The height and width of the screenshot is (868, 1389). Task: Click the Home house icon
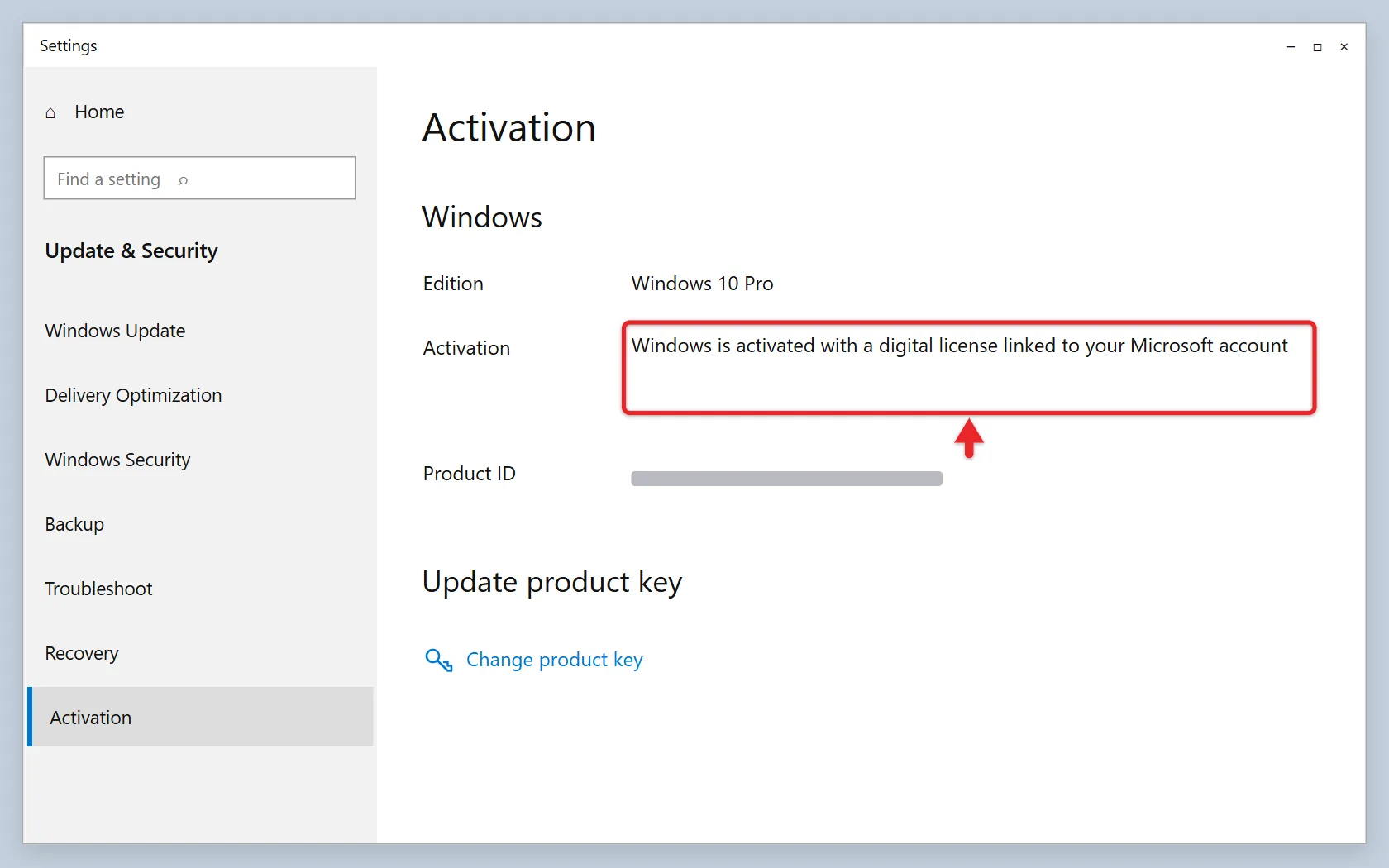click(50, 112)
